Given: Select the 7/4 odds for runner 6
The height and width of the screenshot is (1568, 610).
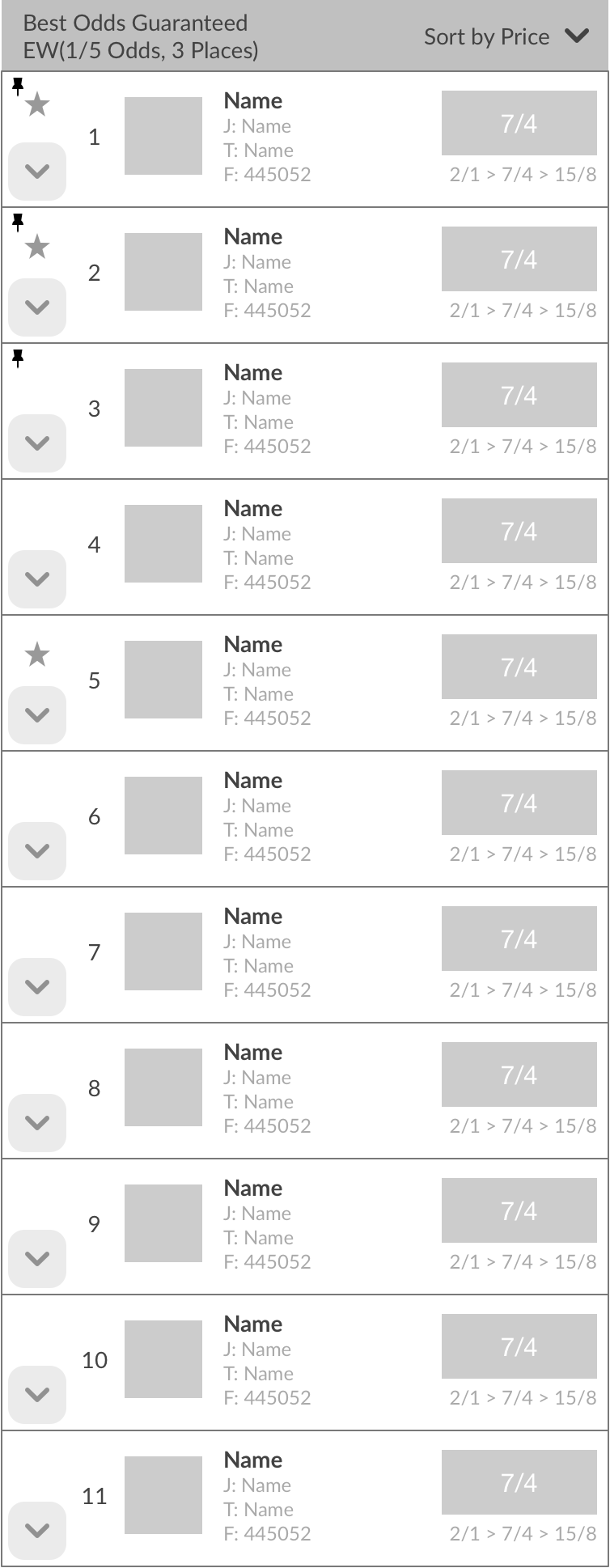Looking at the screenshot, I should click(519, 803).
